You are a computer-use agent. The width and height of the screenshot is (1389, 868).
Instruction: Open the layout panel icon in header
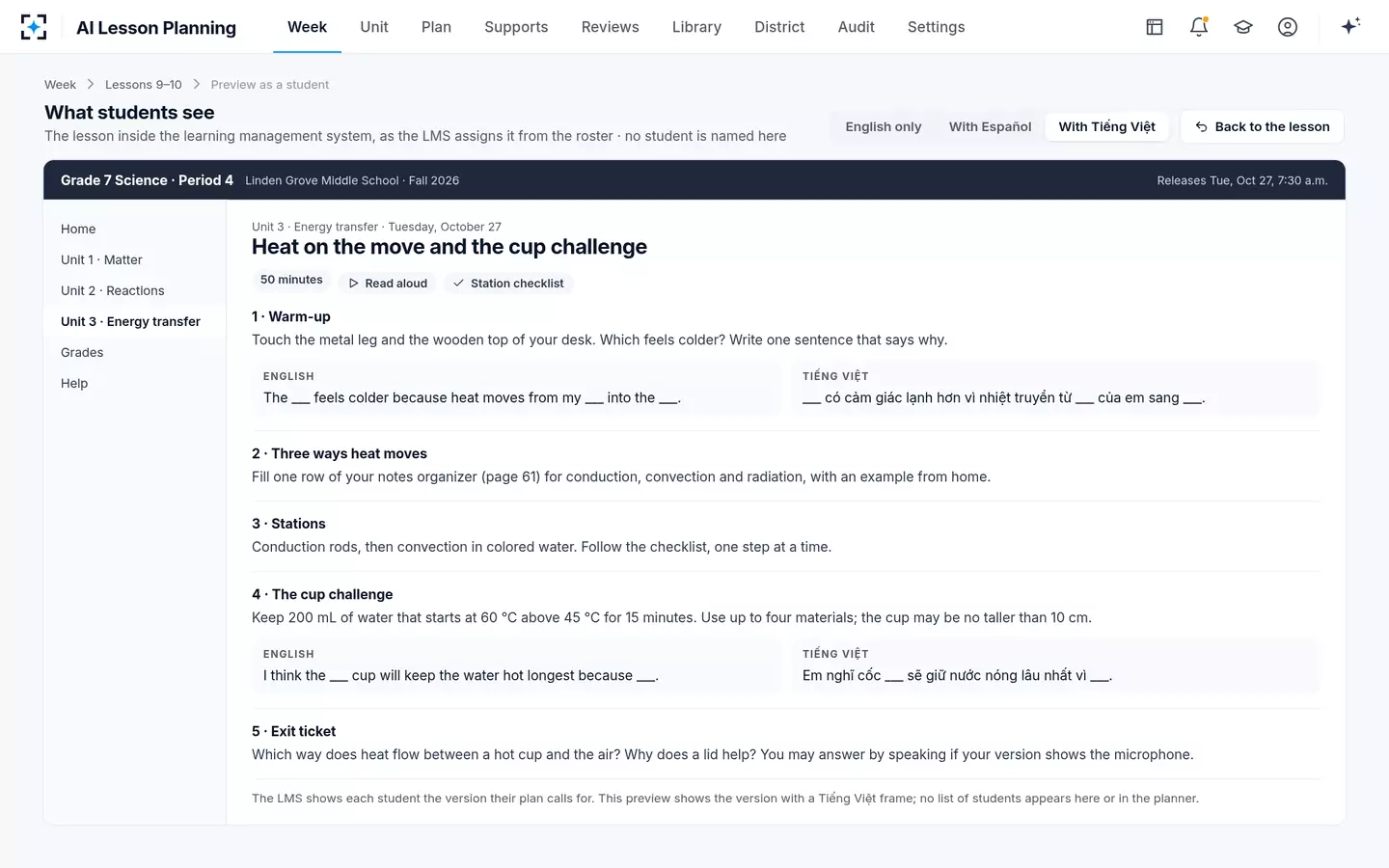tap(1155, 27)
